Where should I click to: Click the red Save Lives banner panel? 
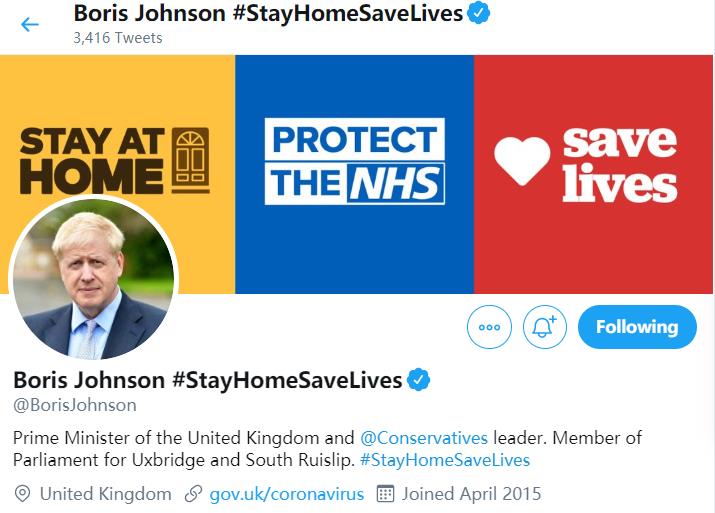tap(593, 174)
